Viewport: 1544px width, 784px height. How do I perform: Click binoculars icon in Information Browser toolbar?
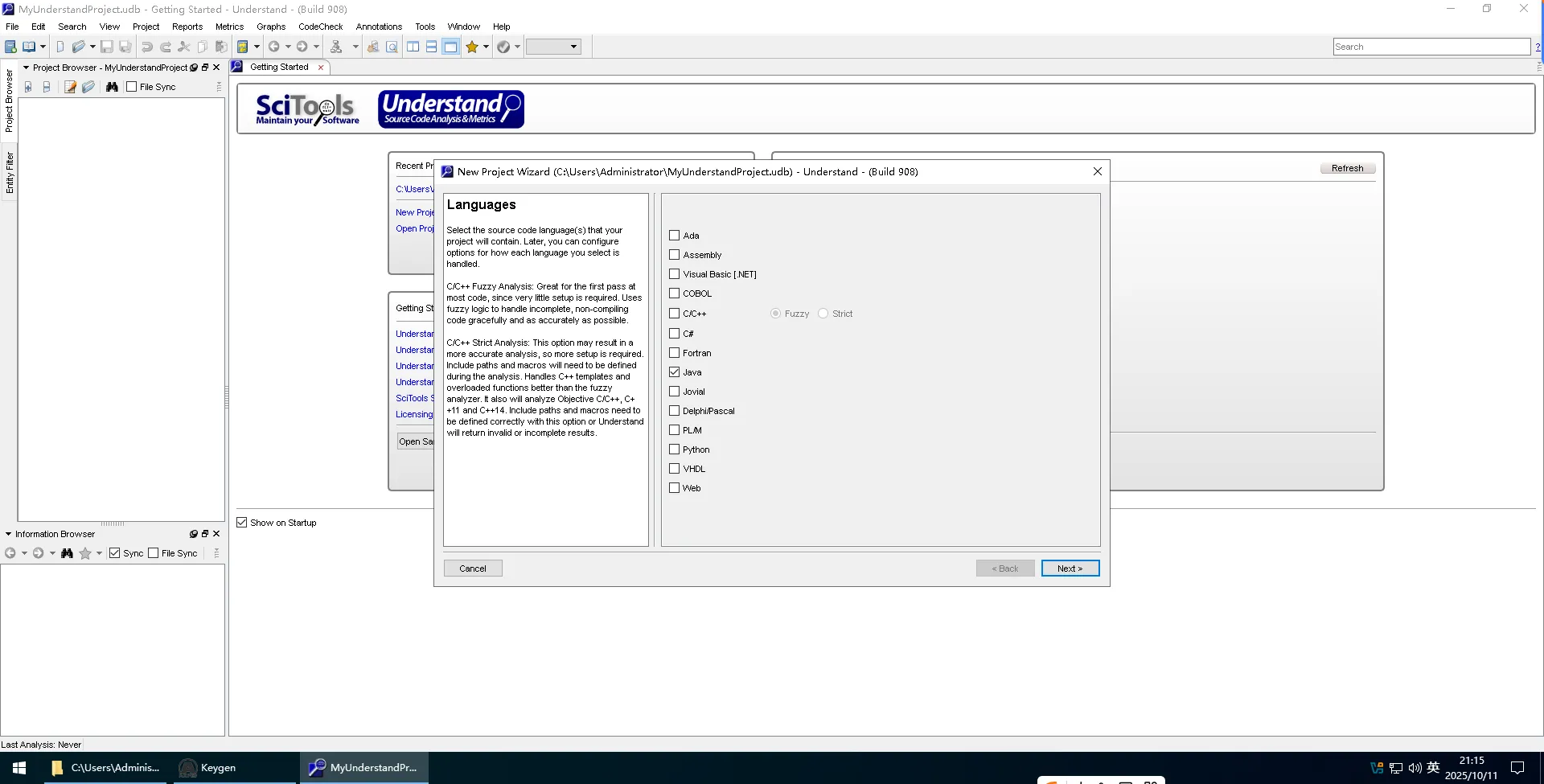click(67, 553)
